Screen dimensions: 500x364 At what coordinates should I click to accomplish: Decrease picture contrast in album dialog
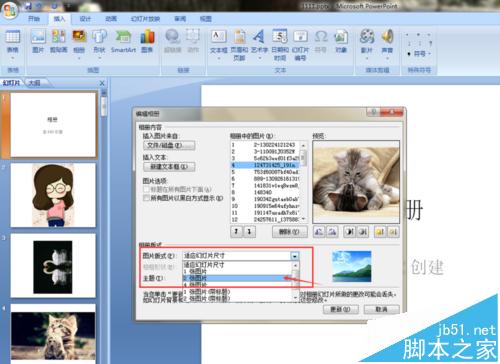point(363,232)
